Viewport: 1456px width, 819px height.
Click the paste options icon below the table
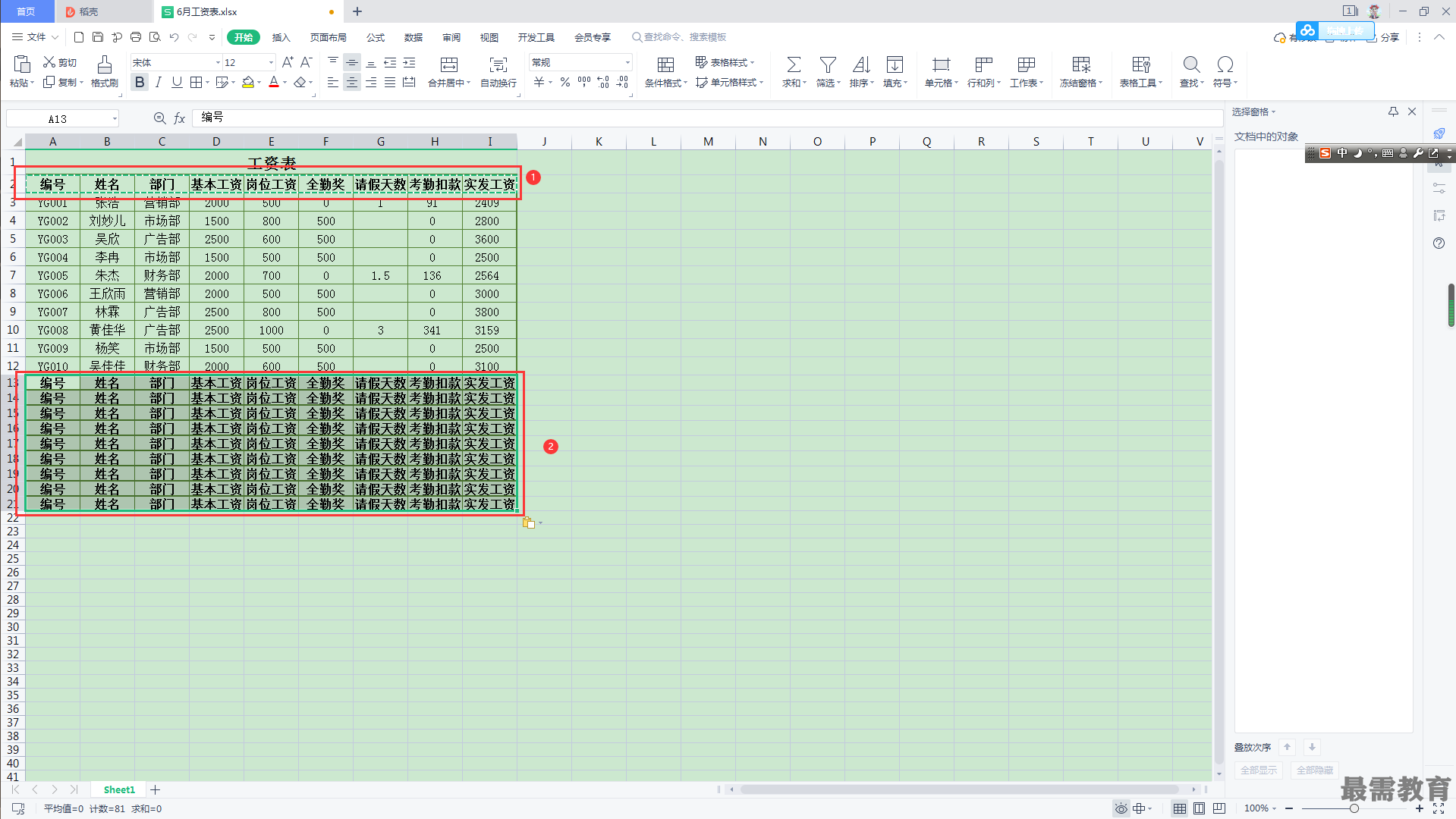(529, 522)
